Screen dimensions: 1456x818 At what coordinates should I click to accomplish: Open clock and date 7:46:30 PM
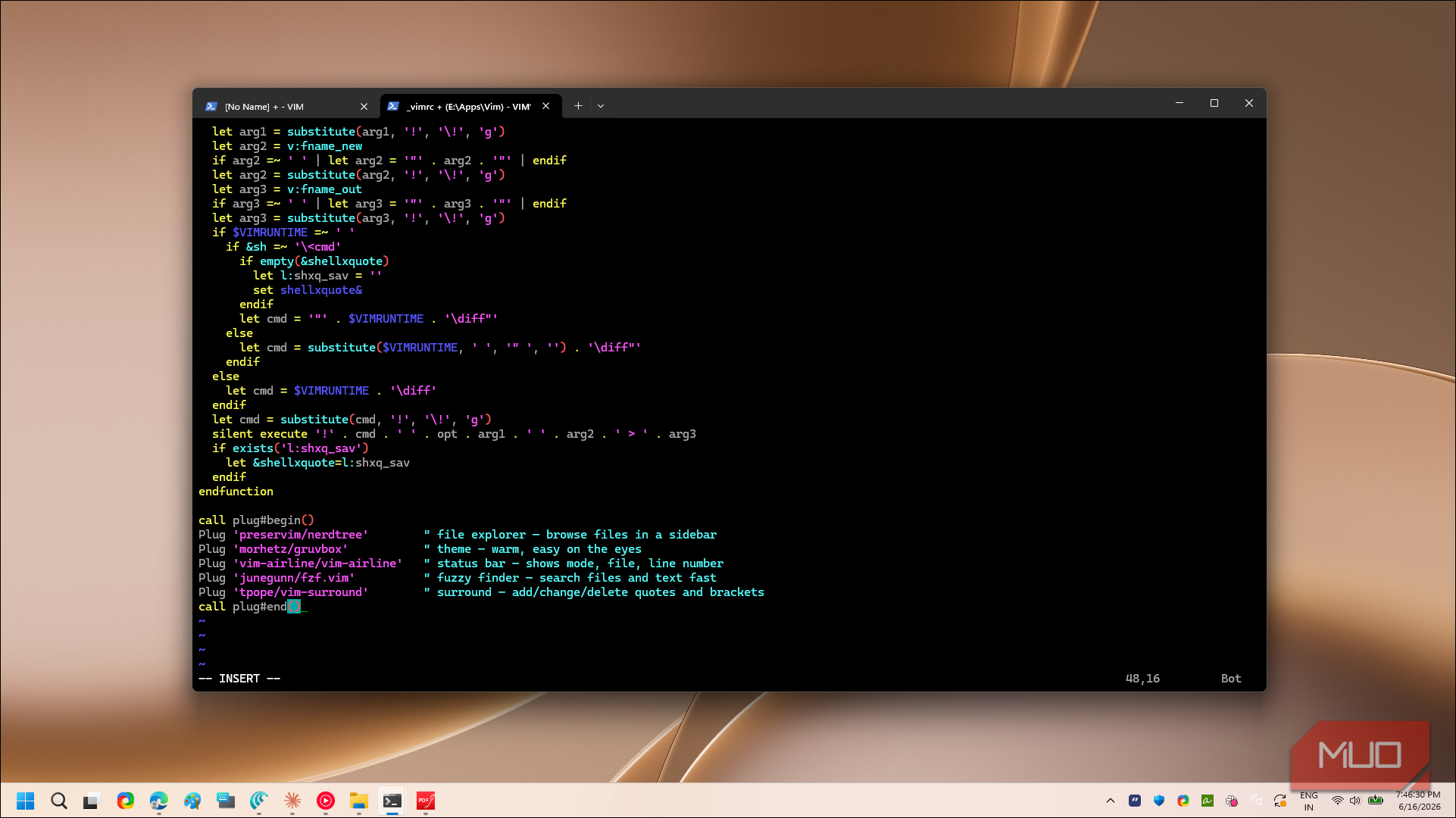(1419, 801)
